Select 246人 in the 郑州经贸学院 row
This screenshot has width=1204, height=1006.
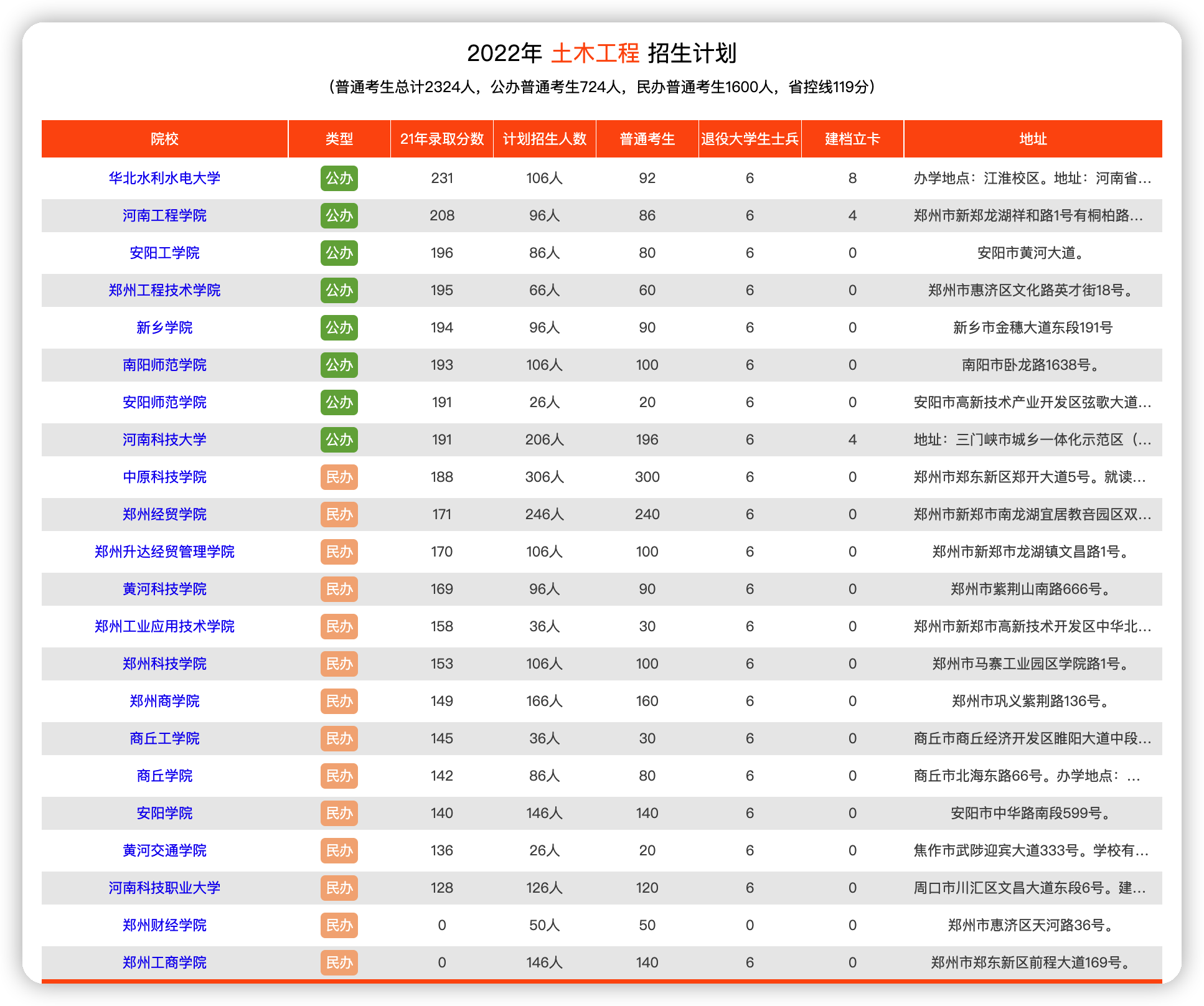[545, 514]
